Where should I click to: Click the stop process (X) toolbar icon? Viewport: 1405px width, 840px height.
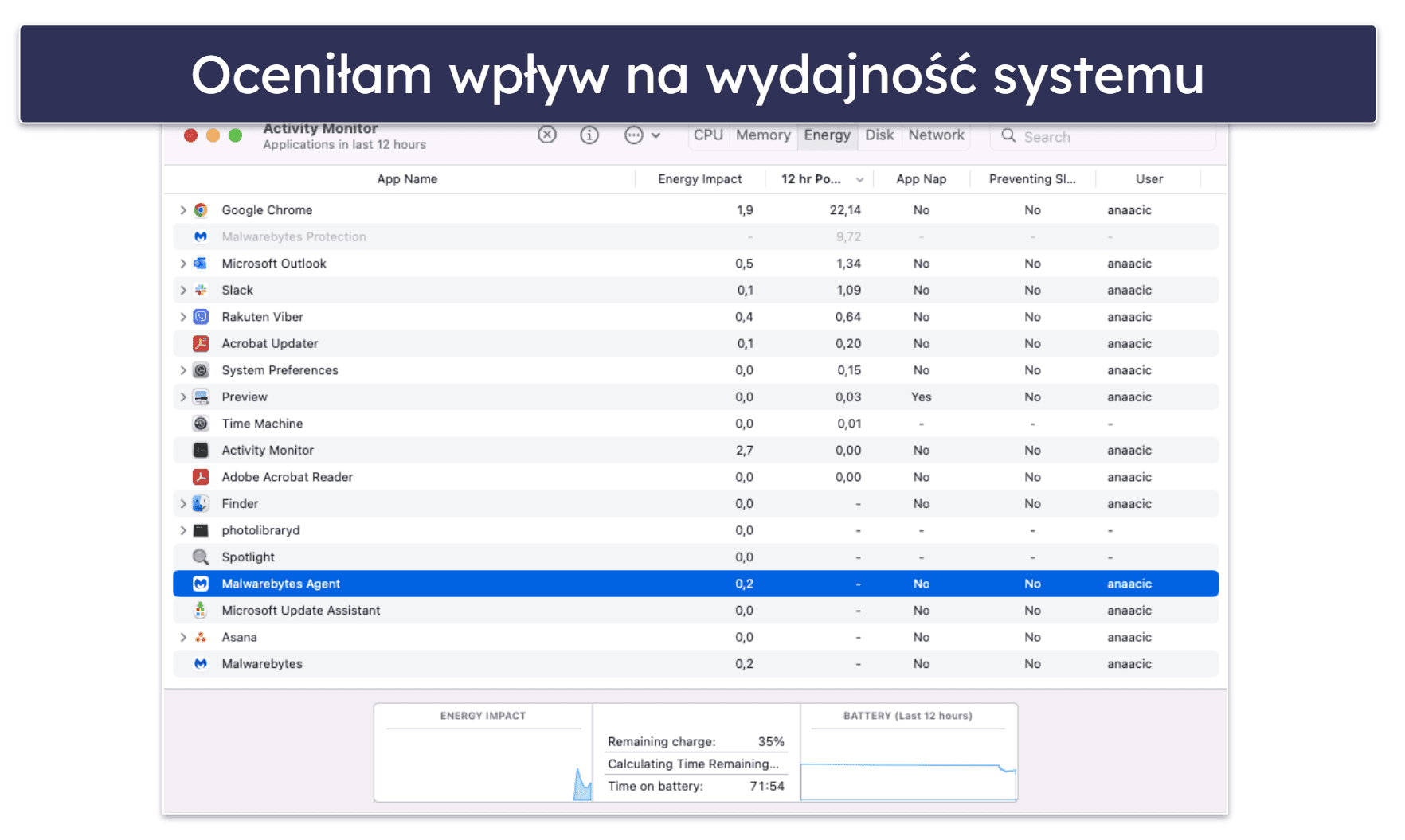pyautogui.click(x=547, y=135)
